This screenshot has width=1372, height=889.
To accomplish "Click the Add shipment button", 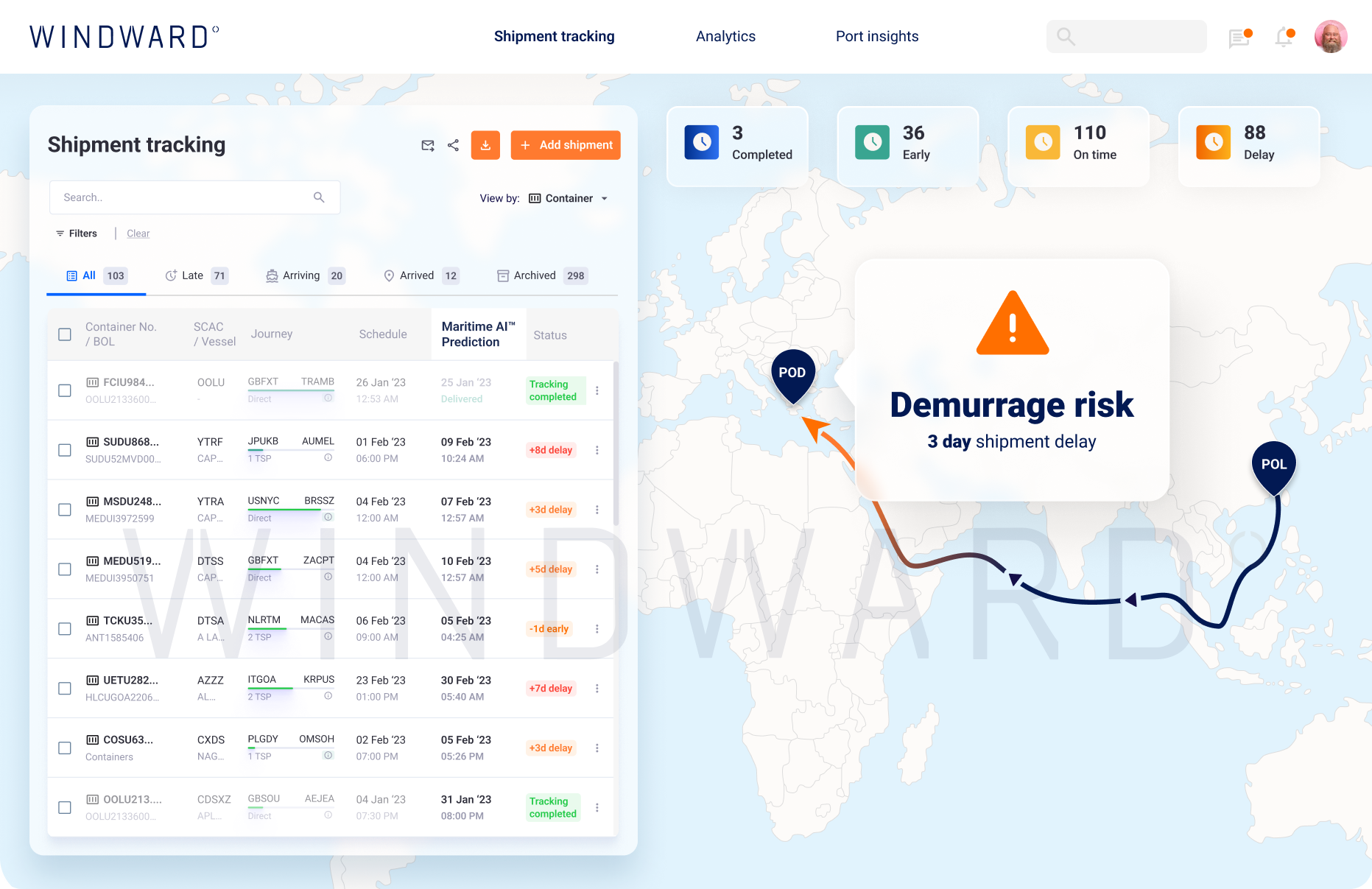I will click(566, 145).
